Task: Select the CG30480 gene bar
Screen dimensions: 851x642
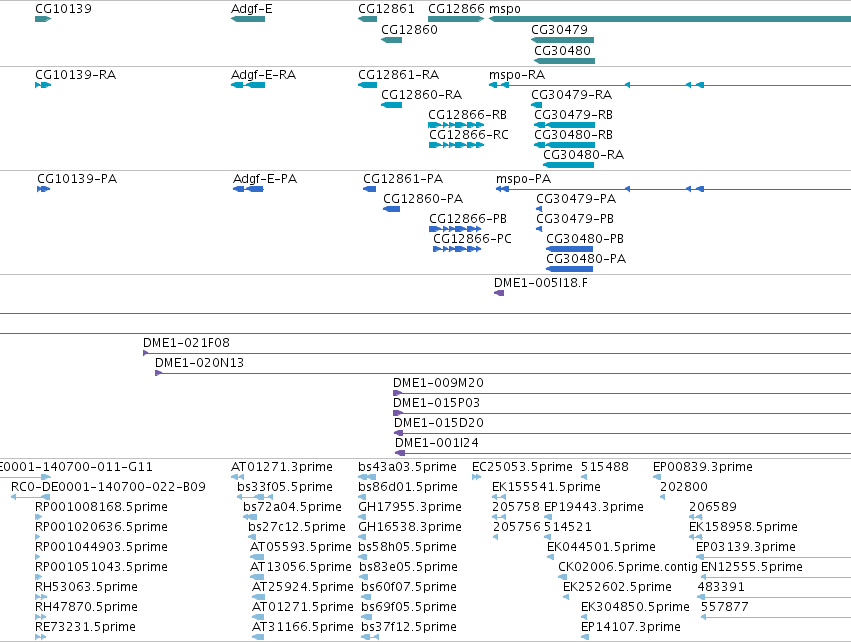Action: (564, 60)
